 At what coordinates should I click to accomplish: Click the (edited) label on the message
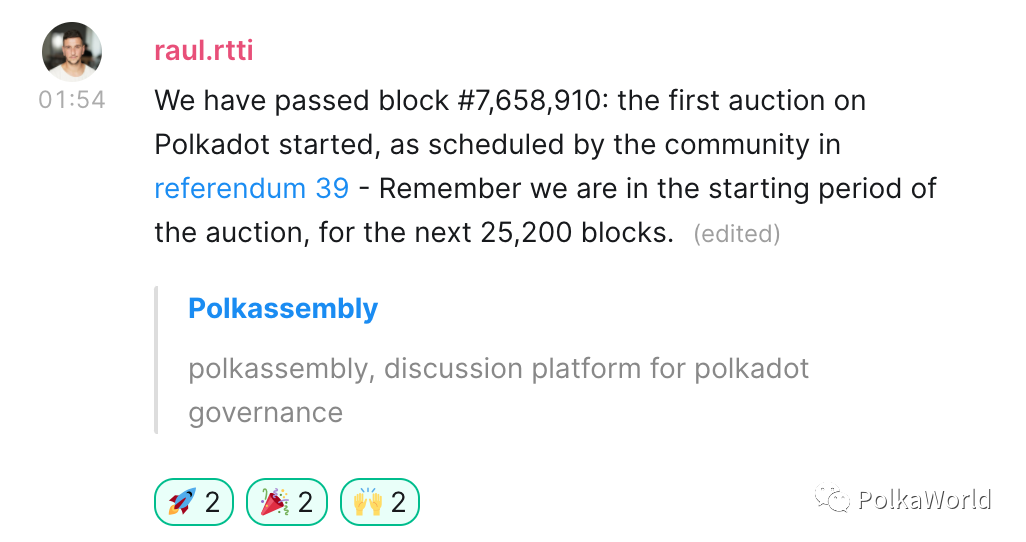736,234
